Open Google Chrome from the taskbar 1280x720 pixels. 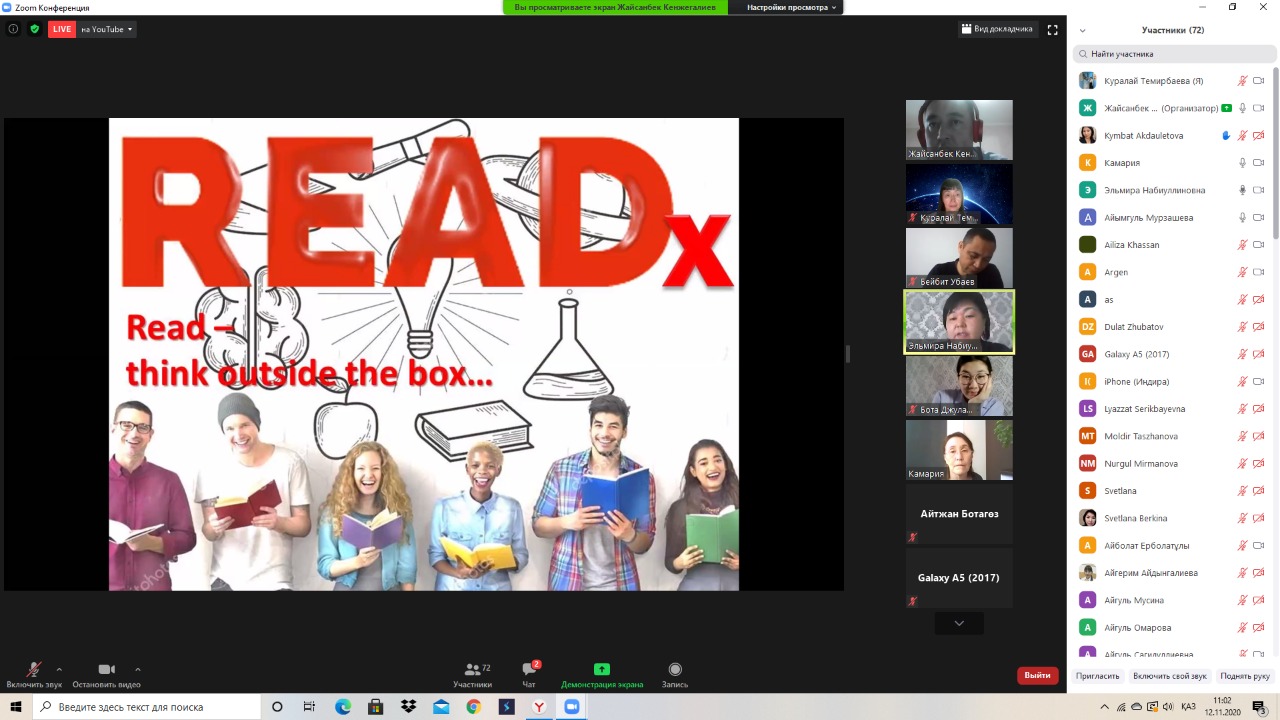pos(473,707)
